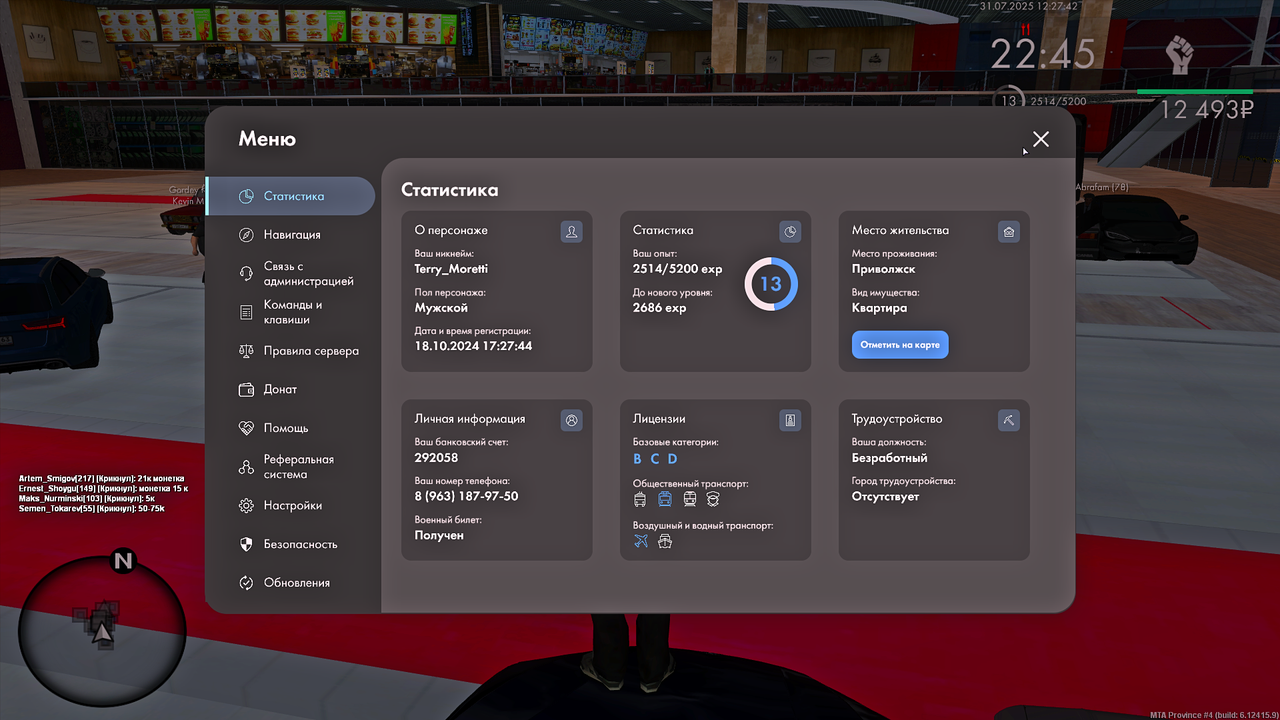Viewport: 1280px width, 720px height.
Task: Click the Навигация compass icon
Action: (x=246, y=234)
